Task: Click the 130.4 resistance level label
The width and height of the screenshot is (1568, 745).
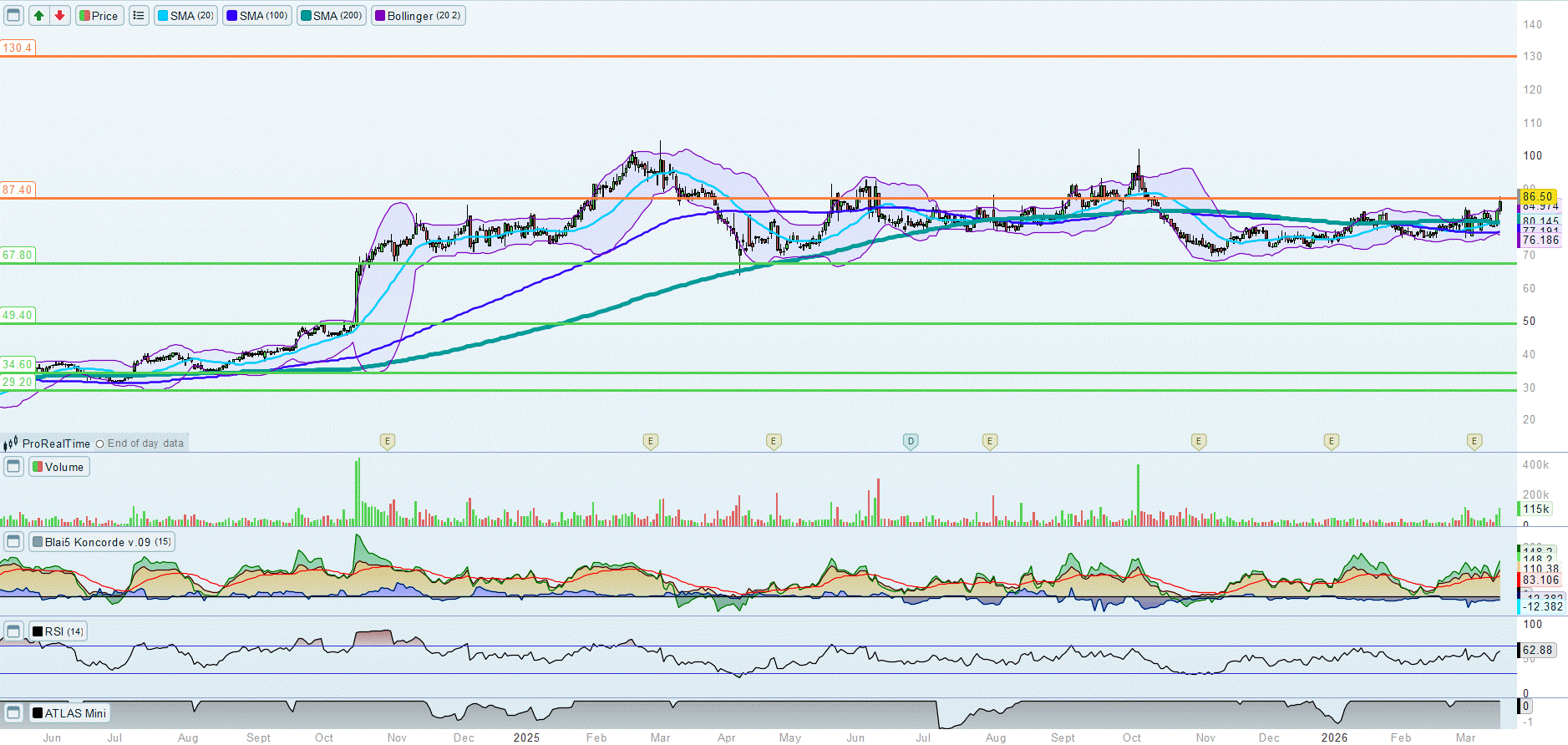Action: 18,48
